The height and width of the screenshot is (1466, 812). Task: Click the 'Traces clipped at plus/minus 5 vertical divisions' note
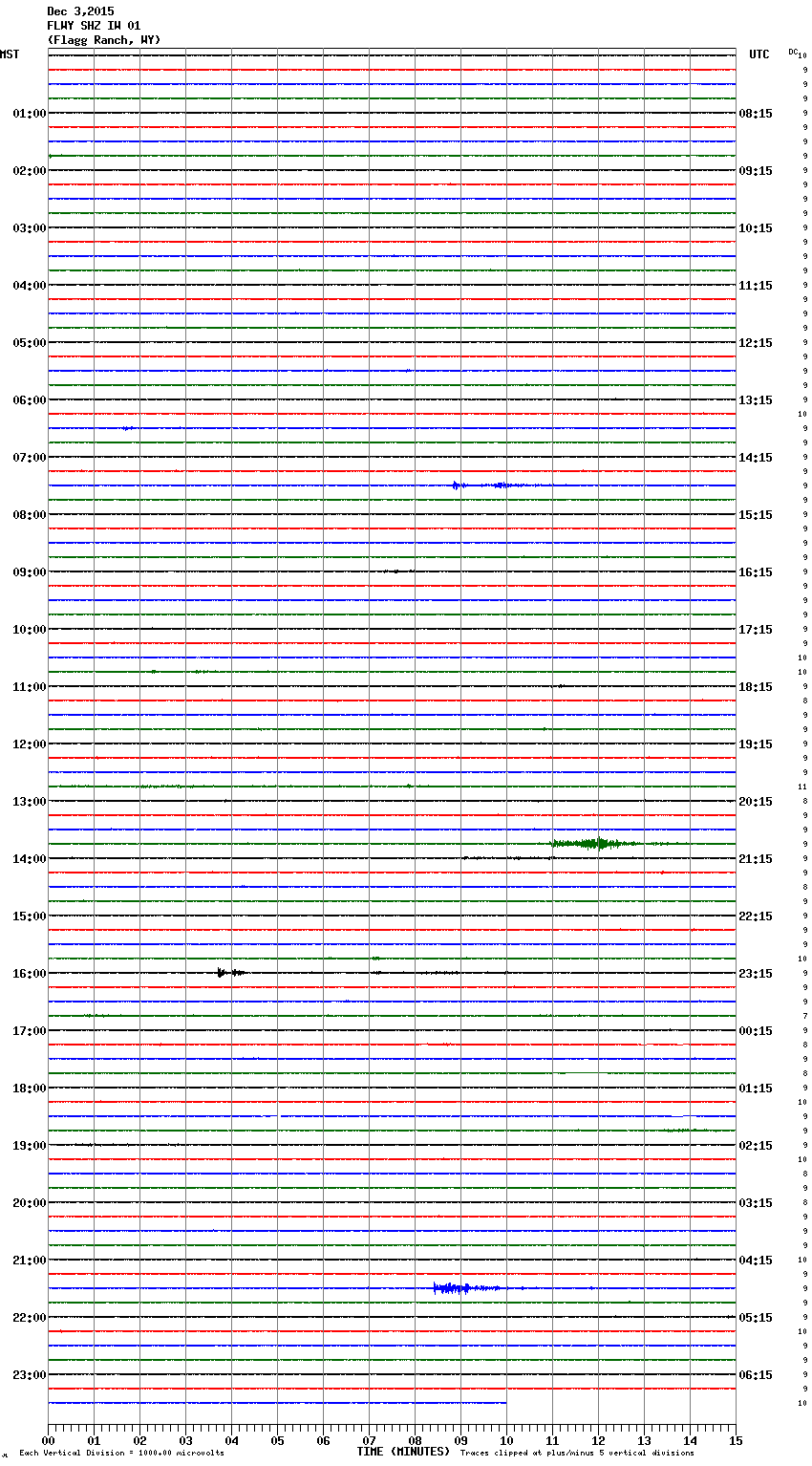[577, 1453]
